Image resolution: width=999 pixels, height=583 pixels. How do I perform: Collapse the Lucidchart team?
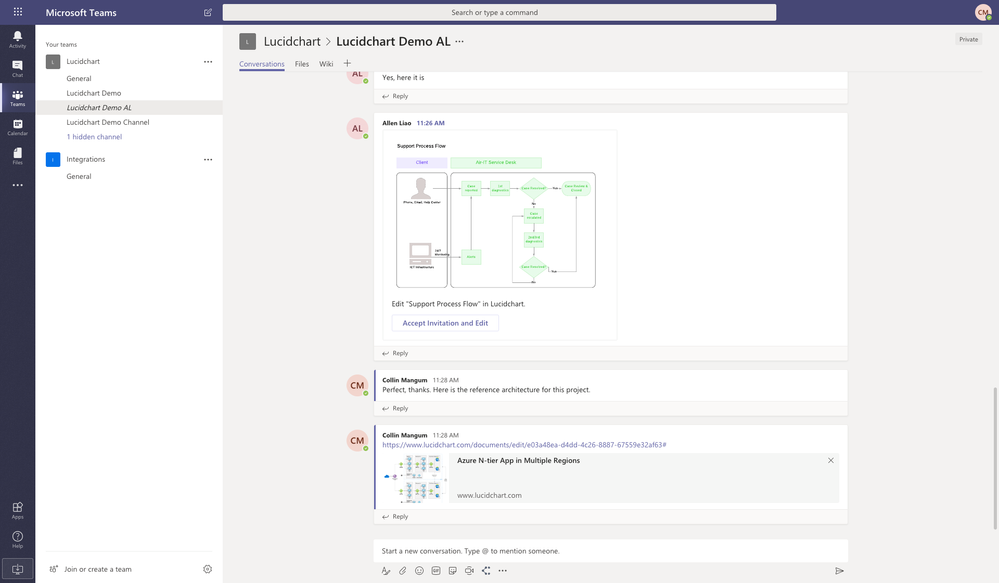[83, 62]
